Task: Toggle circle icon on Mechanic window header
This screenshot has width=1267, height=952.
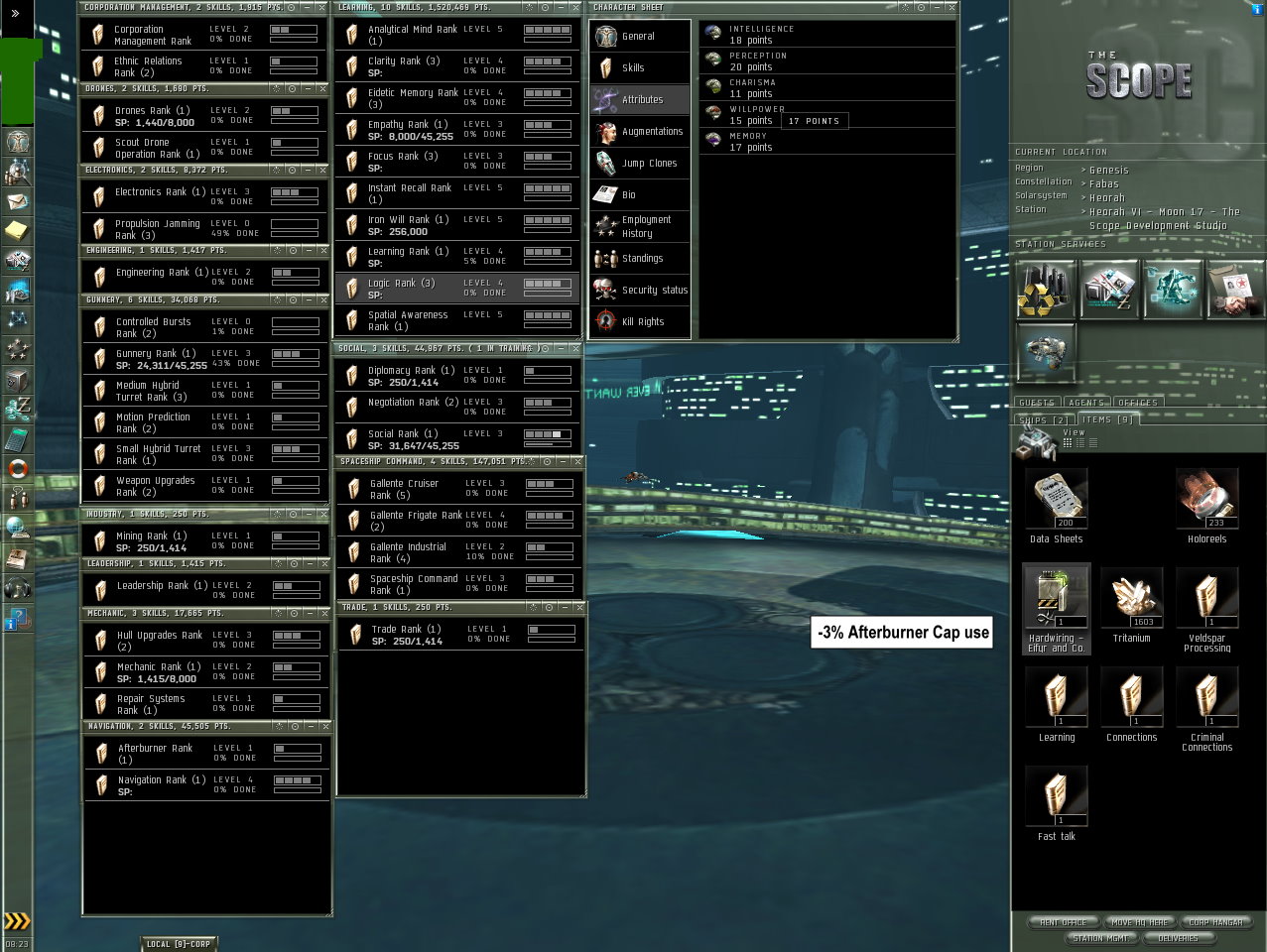Action: [292, 613]
